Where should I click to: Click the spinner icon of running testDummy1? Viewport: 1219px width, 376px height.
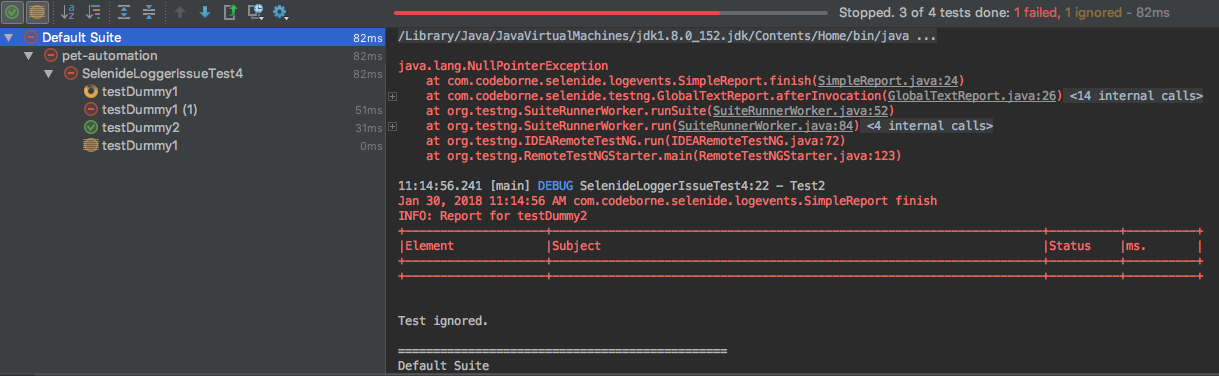point(90,91)
